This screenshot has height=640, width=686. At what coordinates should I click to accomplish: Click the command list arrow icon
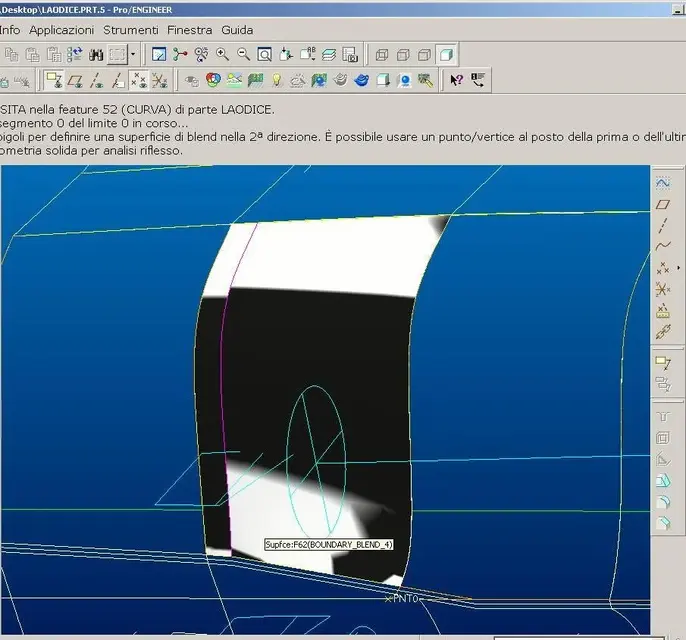[478, 80]
